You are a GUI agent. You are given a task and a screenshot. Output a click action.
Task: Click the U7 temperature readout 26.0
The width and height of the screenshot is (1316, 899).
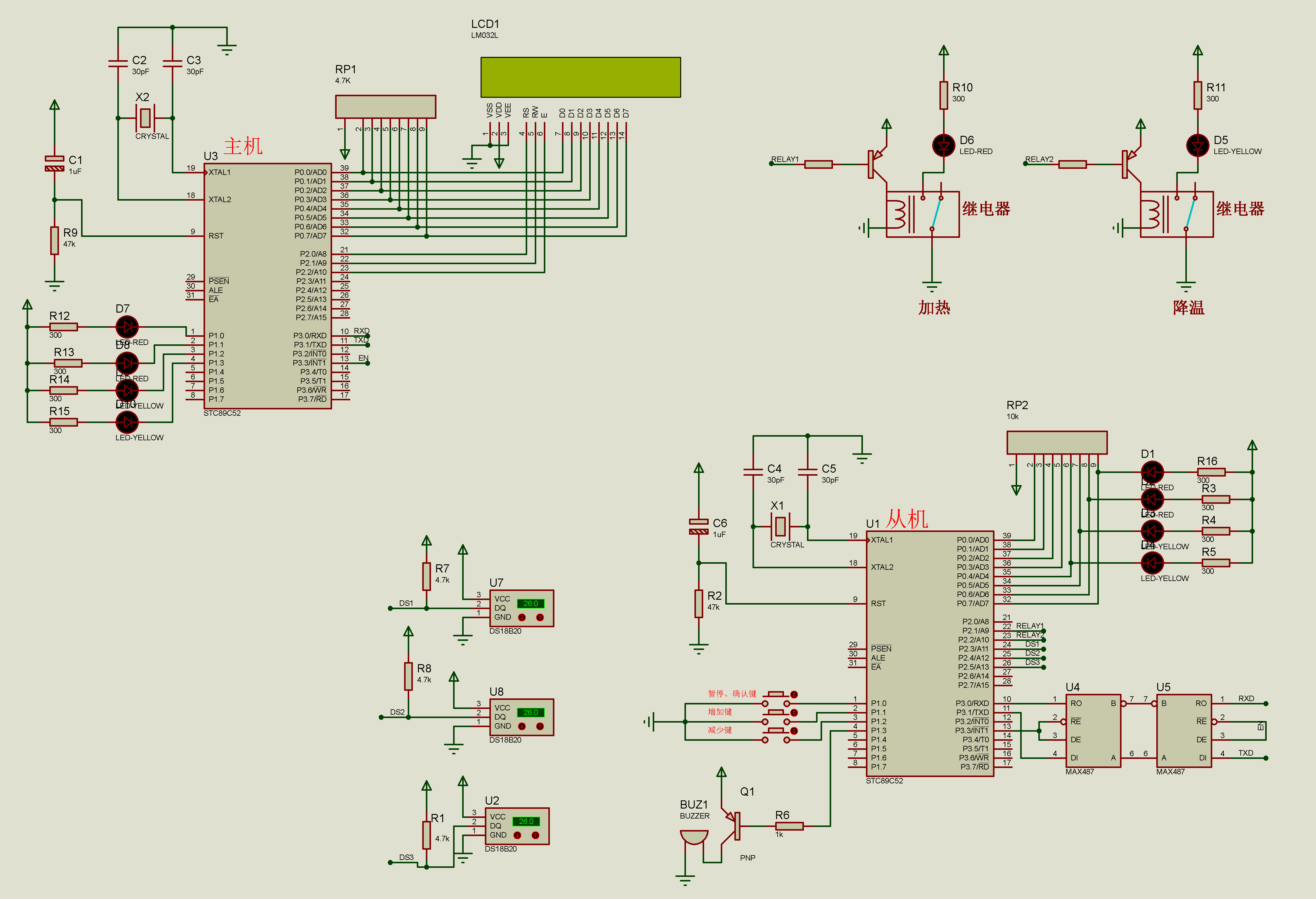coord(531,603)
